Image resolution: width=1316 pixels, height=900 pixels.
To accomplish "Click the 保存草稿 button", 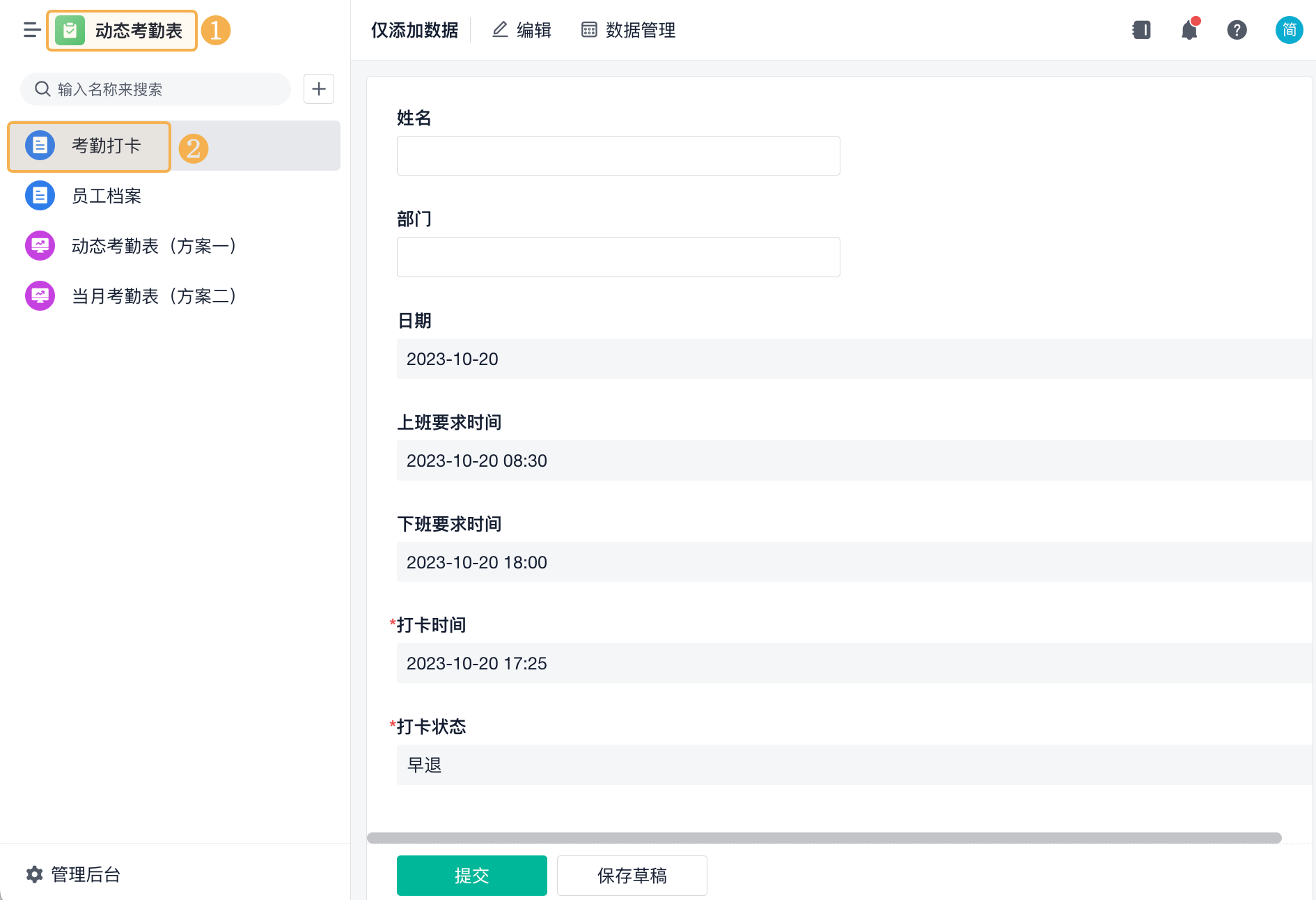I will click(632, 876).
